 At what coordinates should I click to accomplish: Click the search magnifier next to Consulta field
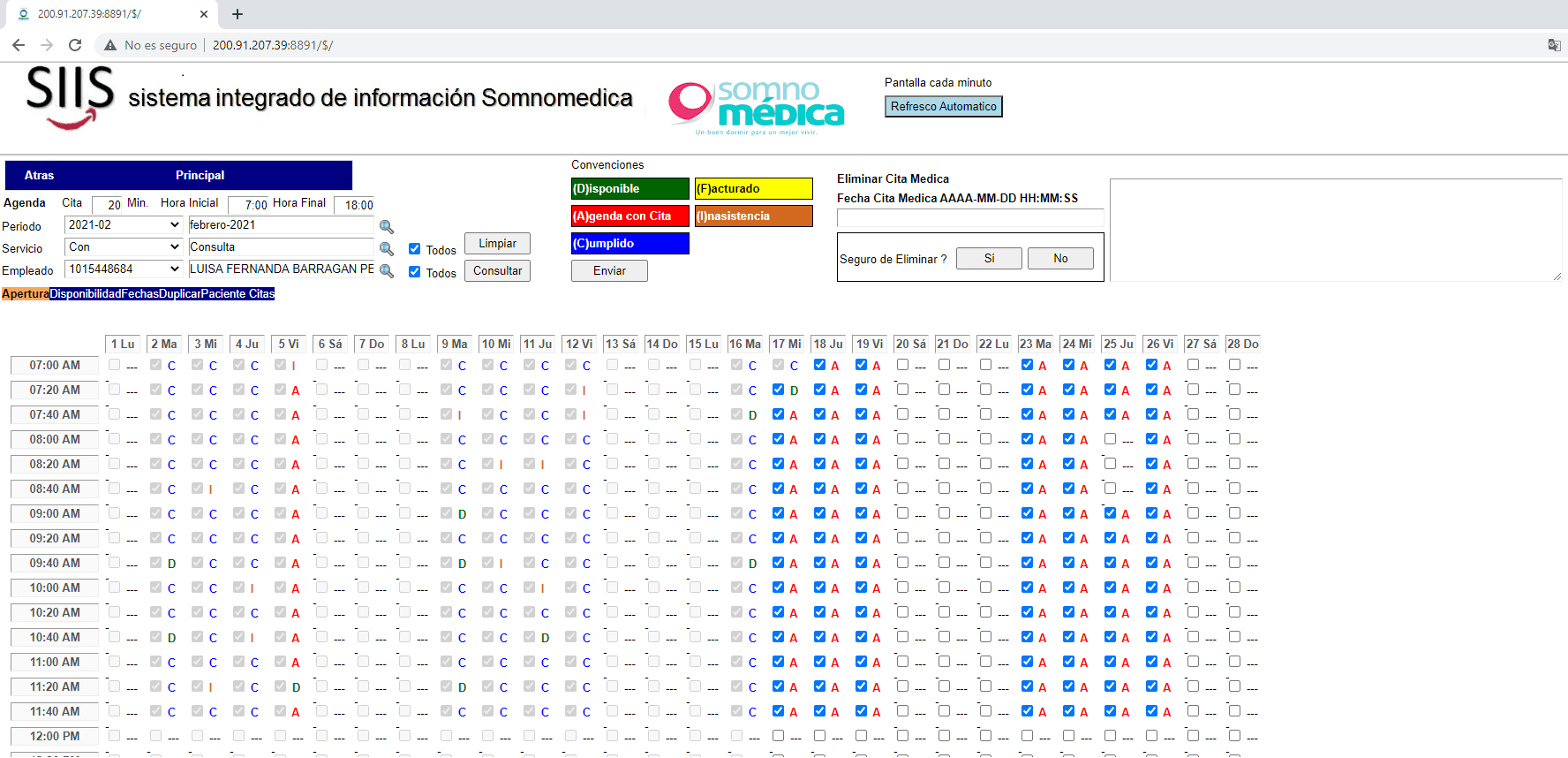coord(386,249)
